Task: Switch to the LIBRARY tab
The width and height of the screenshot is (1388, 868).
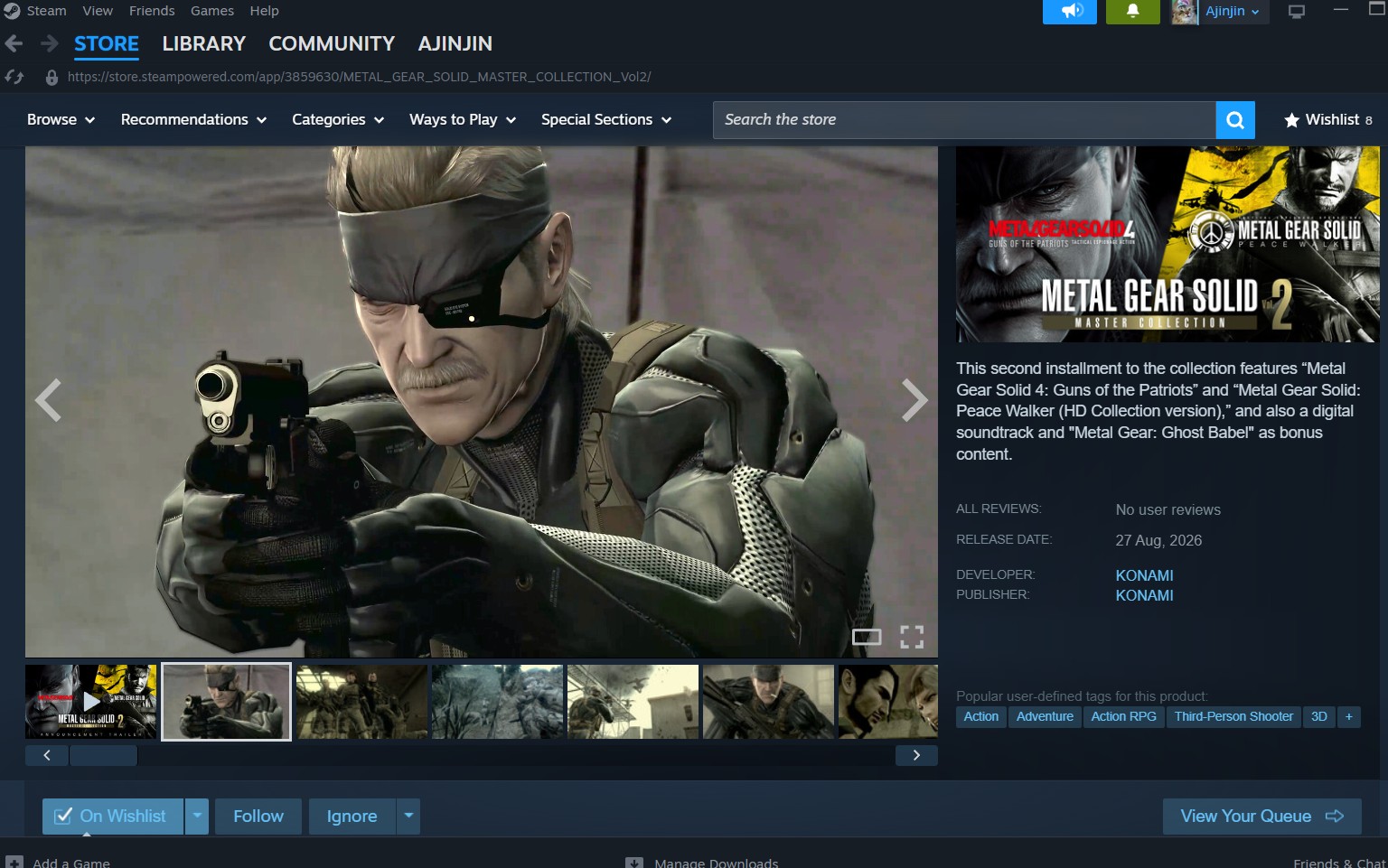Action: (204, 44)
